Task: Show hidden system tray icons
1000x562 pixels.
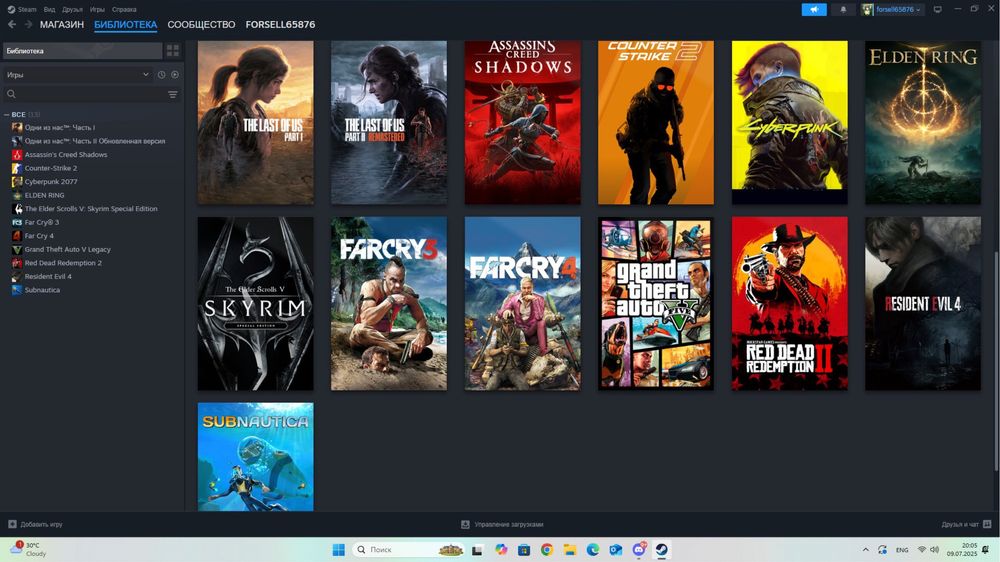Action: [865, 550]
